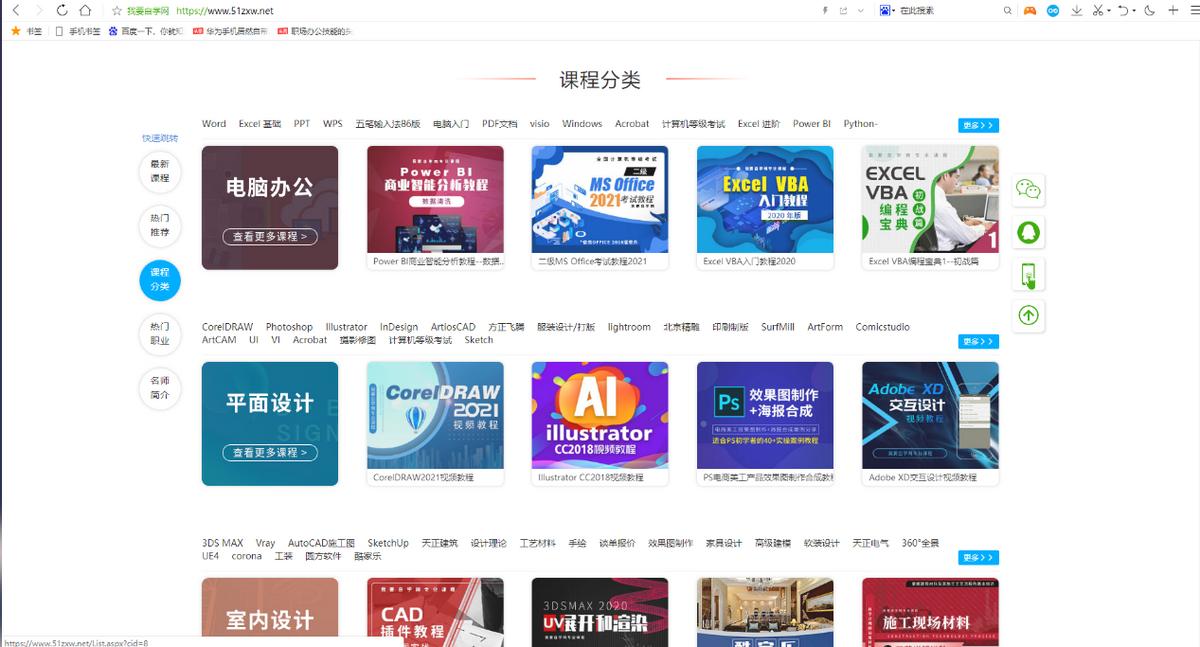Screen dimensions: 1200x647
Task: Open the mobile app icon in sidebar
Action: click(x=1028, y=274)
